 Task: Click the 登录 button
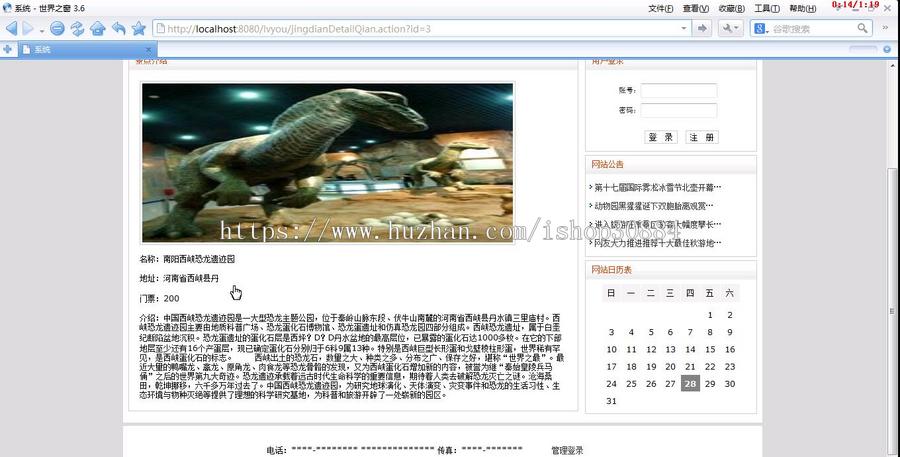(x=661, y=137)
